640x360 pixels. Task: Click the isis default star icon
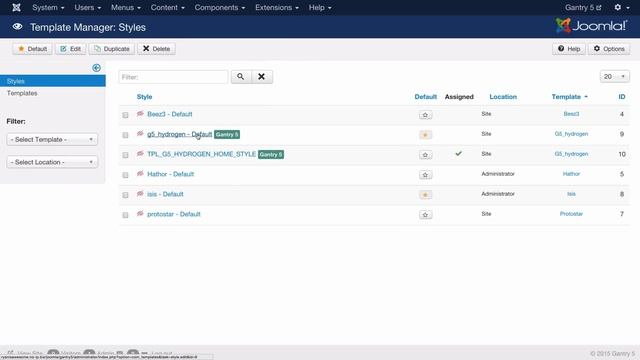[425, 195]
